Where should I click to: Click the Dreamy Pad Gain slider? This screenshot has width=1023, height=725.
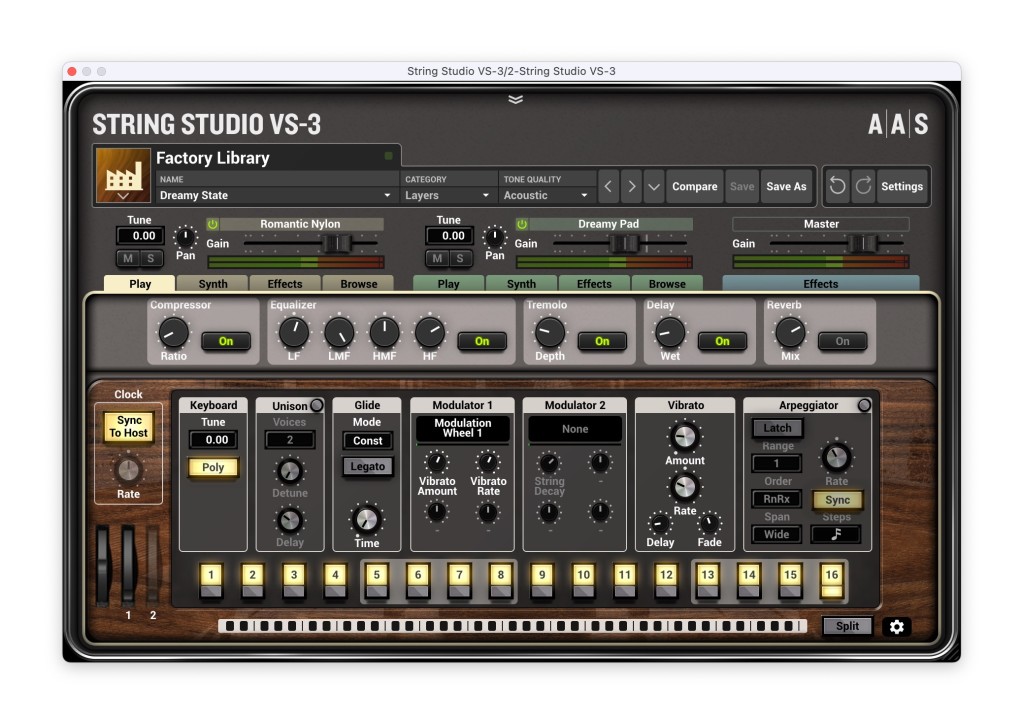click(620, 243)
